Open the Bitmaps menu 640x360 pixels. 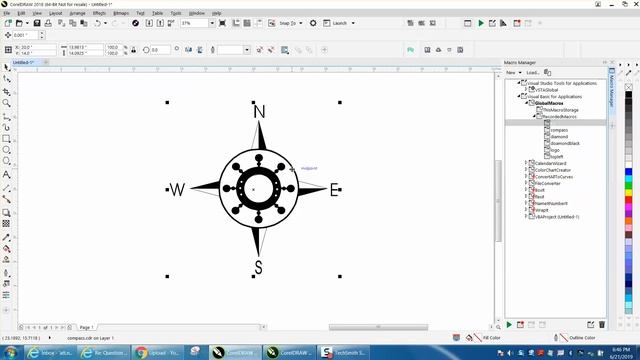121,13
